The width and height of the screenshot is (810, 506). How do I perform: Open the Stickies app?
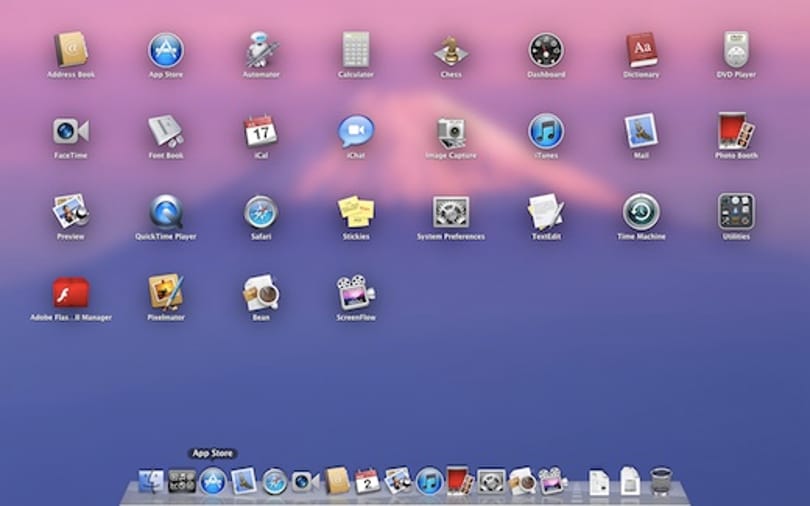click(356, 212)
